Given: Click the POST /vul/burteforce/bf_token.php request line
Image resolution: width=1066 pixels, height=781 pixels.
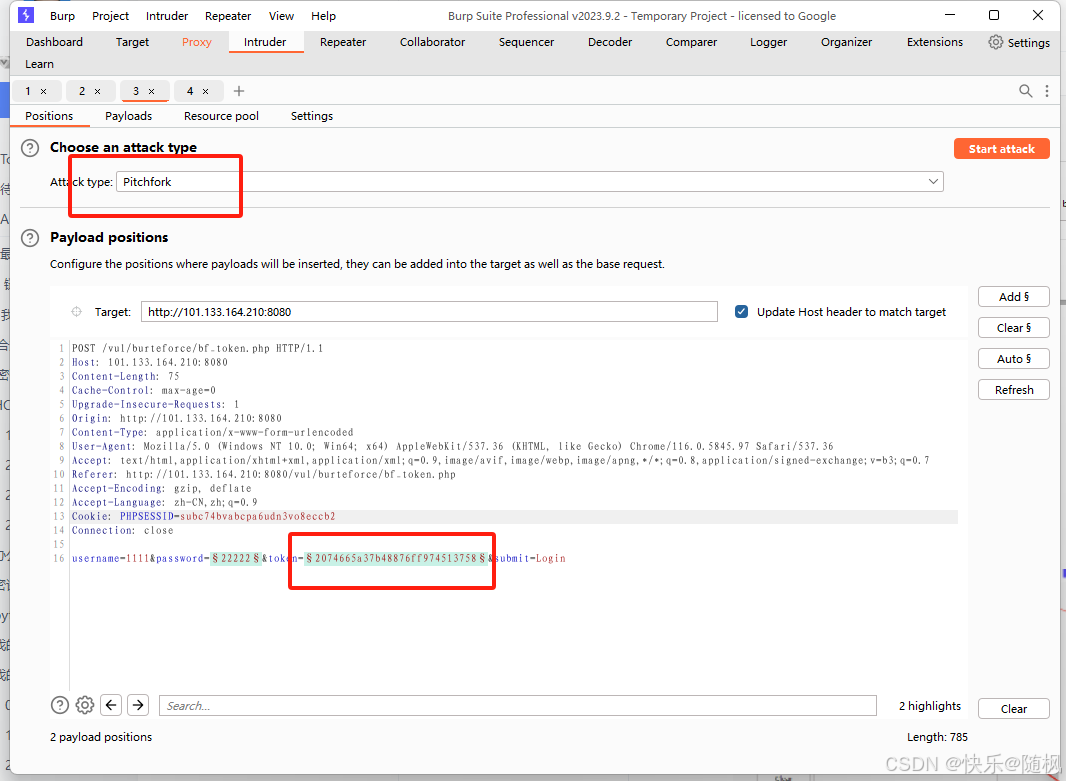Looking at the screenshot, I should click(197, 348).
